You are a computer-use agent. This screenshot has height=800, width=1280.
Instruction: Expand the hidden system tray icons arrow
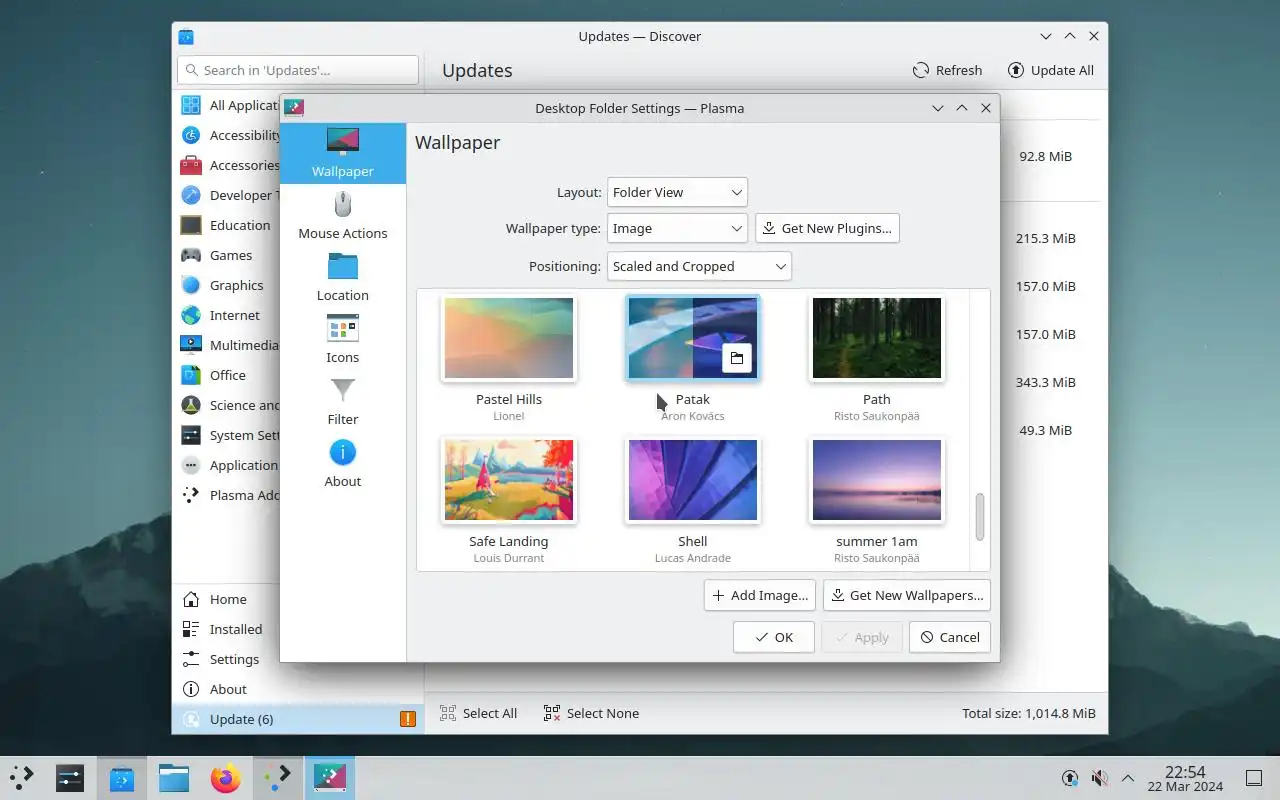coord(1128,777)
